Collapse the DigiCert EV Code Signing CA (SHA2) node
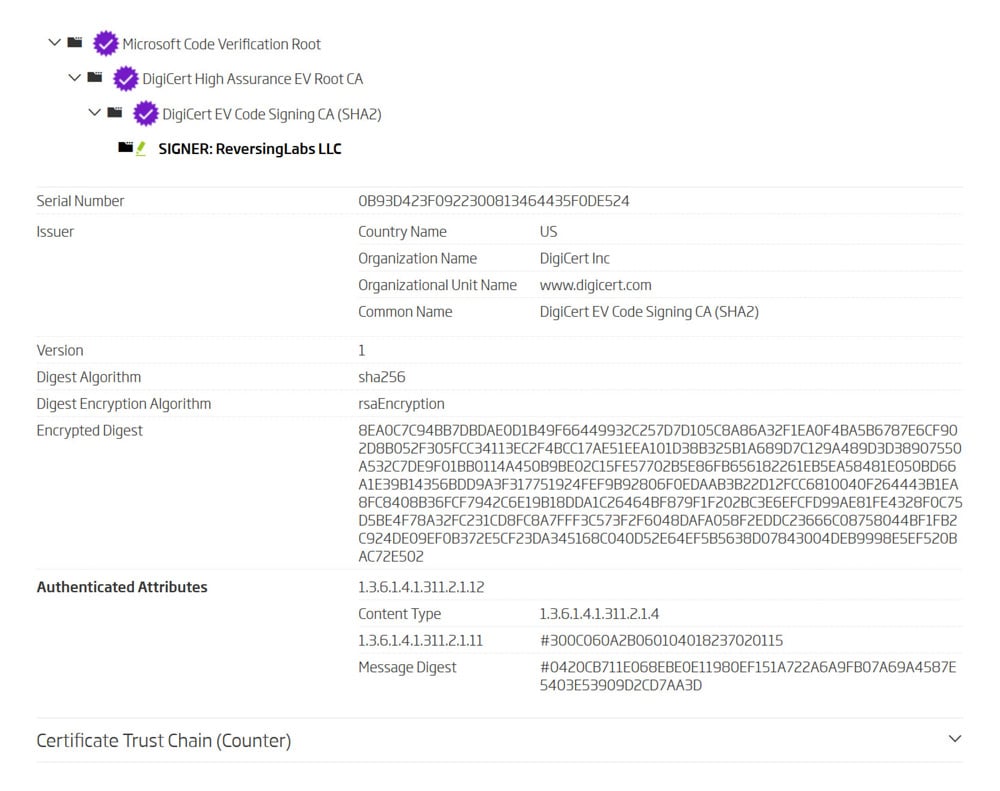 tap(94, 112)
